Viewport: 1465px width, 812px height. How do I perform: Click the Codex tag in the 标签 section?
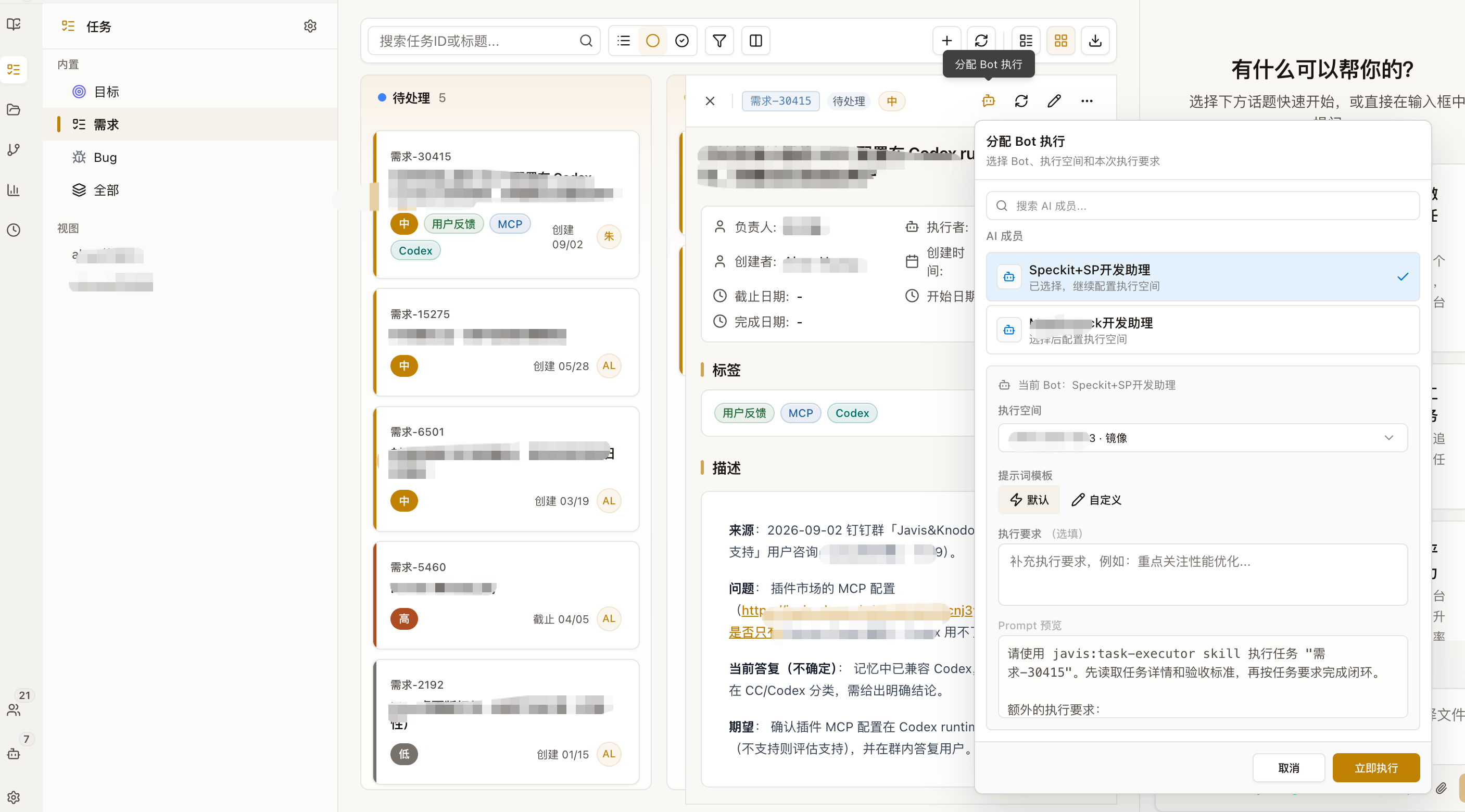click(x=852, y=413)
